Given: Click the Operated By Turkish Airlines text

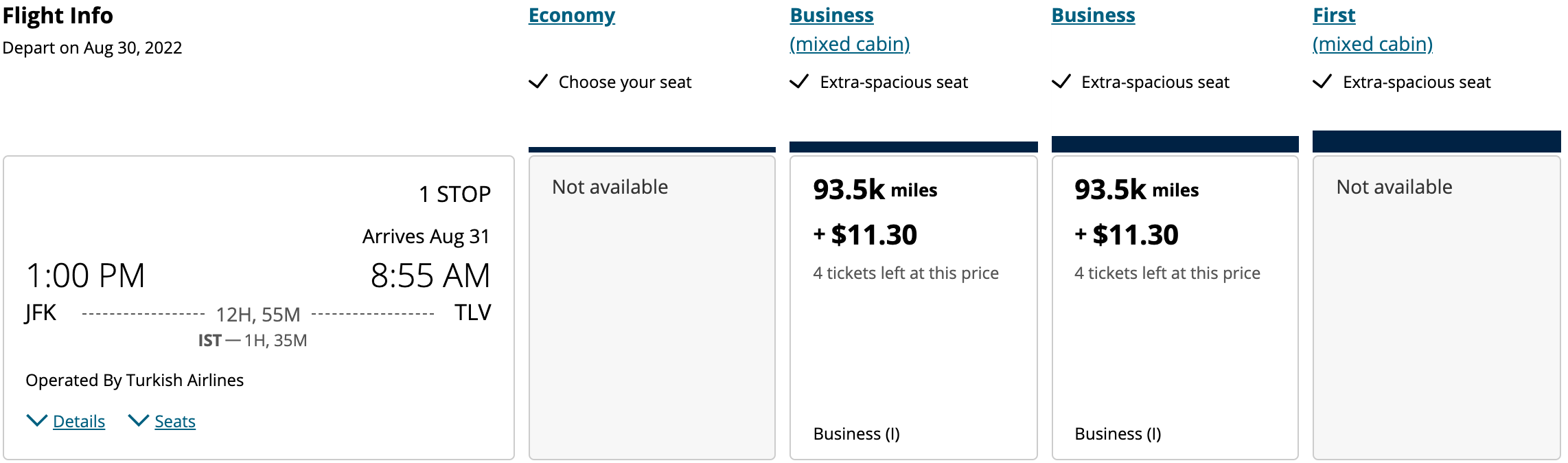Looking at the screenshot, I should pos(135,380).
